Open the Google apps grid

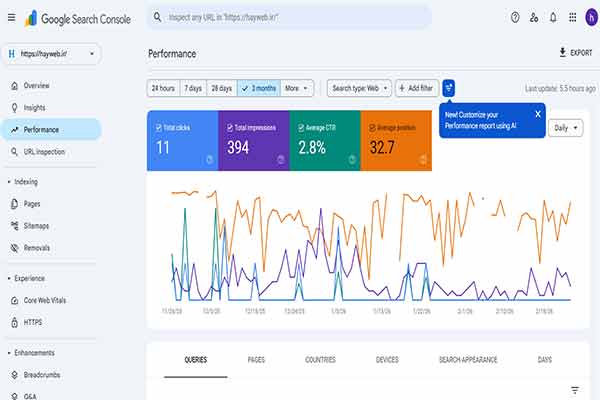572,17
